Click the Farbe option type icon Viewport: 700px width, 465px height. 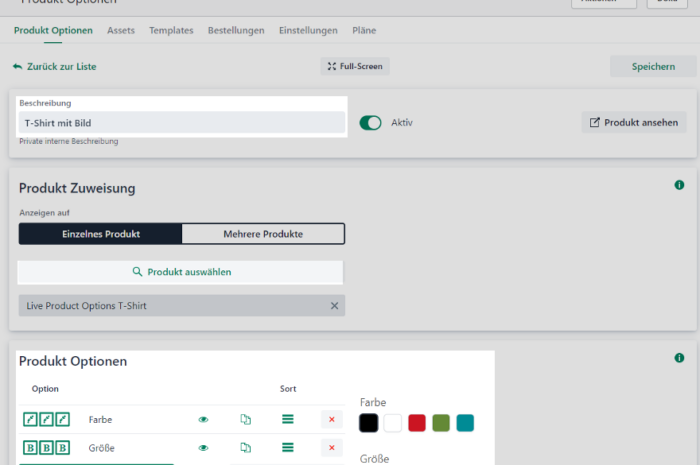click(46, 419)
